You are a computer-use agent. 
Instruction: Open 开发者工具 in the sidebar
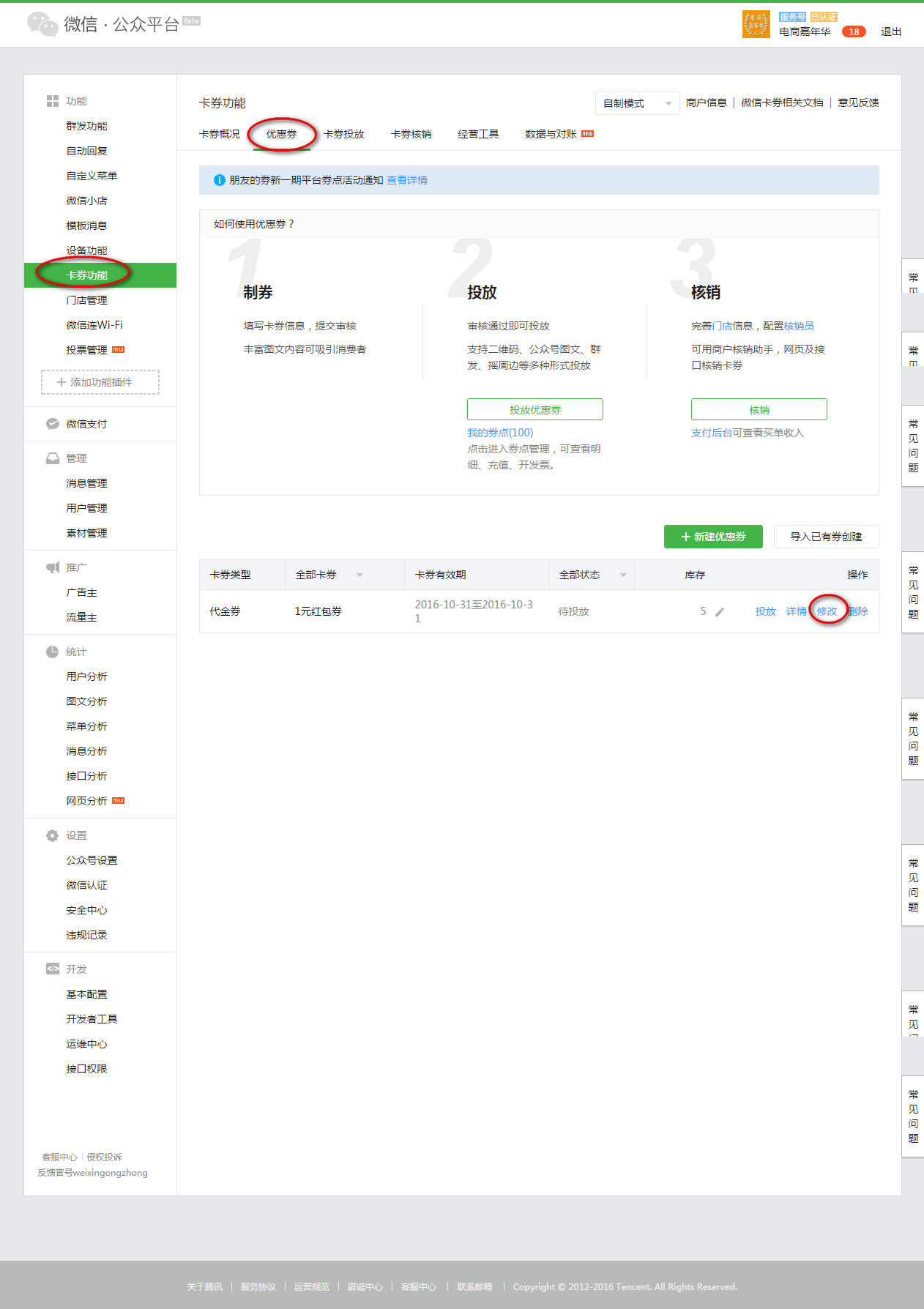click(92, 1019)
